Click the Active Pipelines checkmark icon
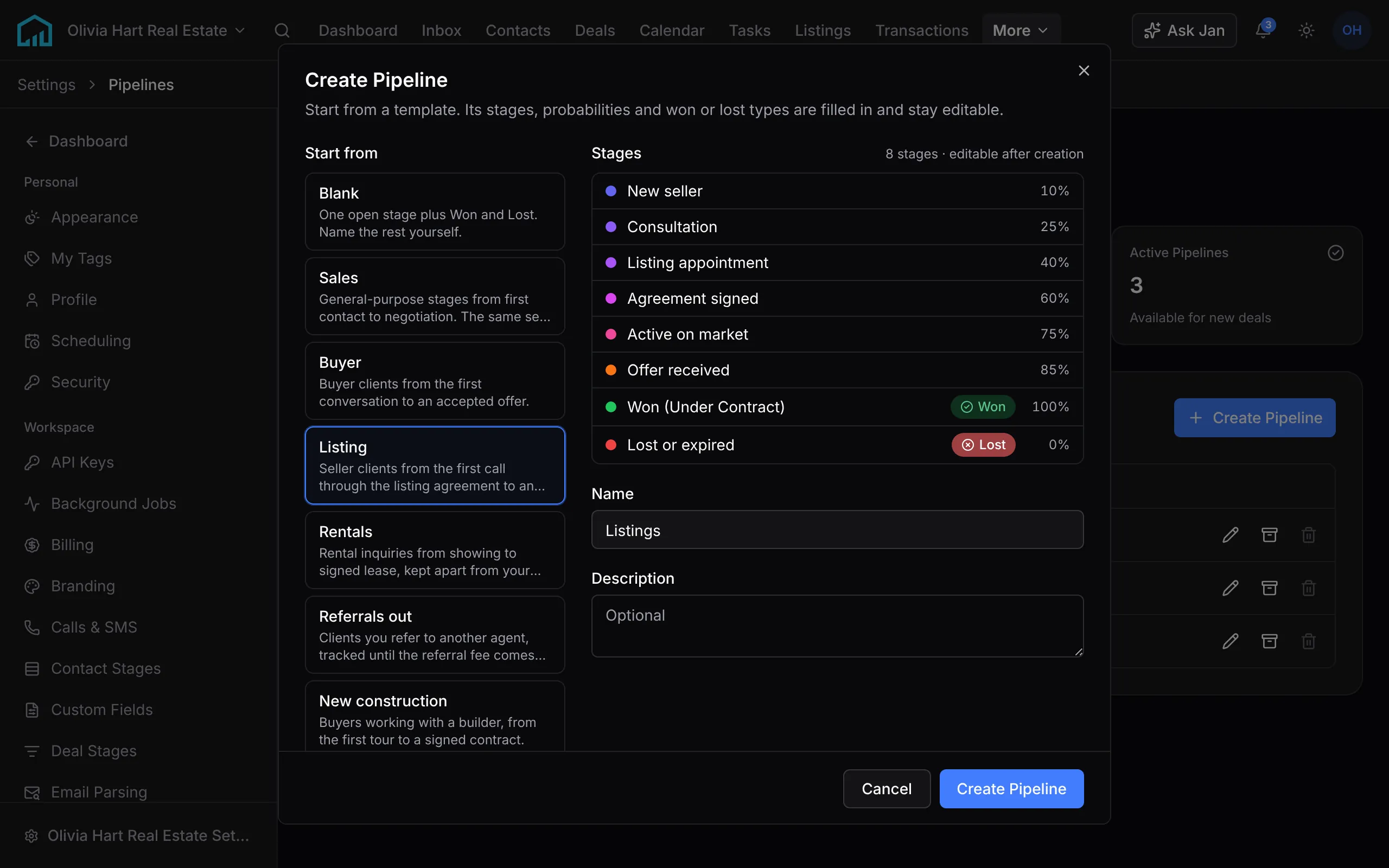This screenshot has height=868, width=1389. (x=1336, y=253)
